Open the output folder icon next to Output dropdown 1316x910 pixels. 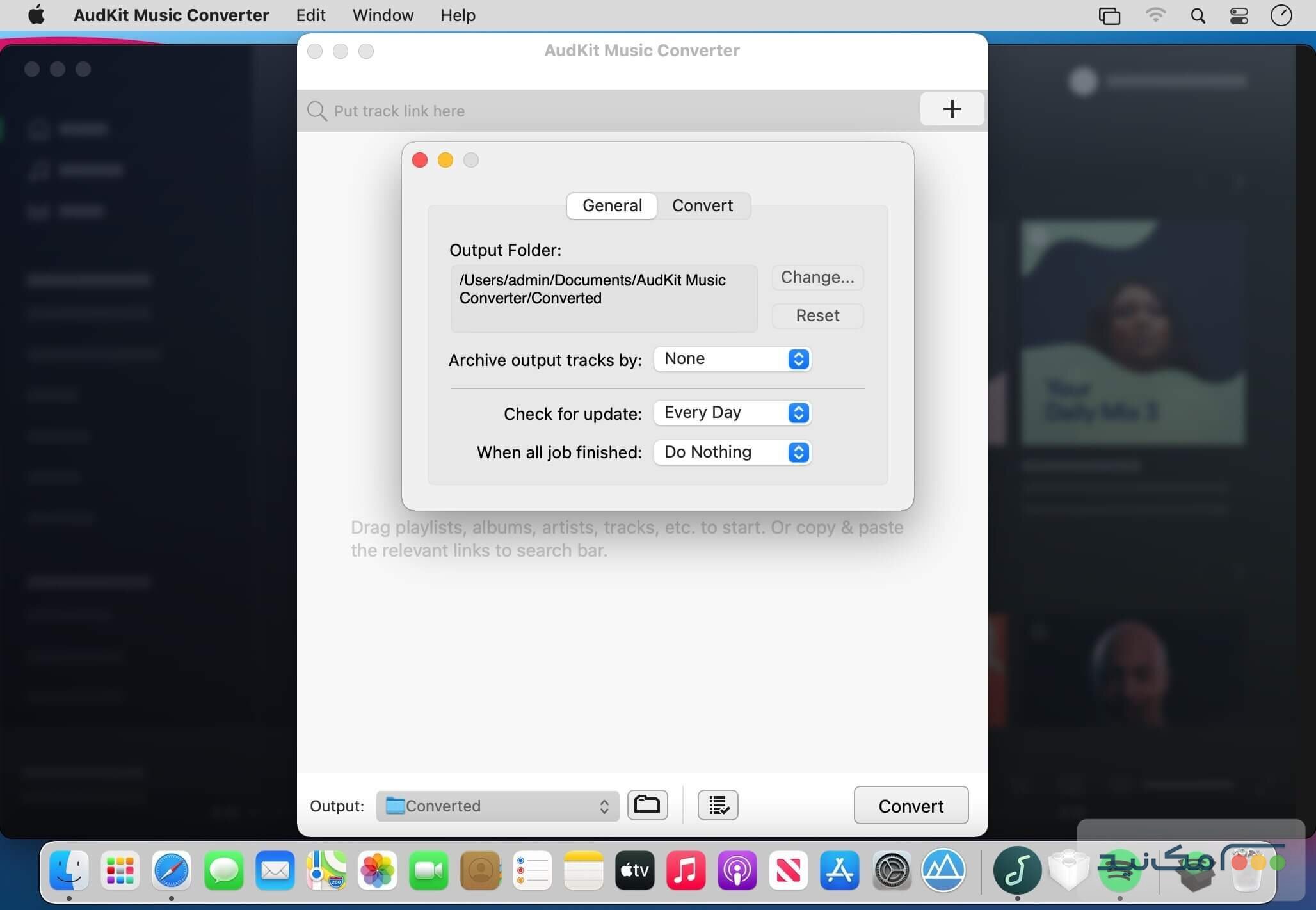tap(648, 805)
